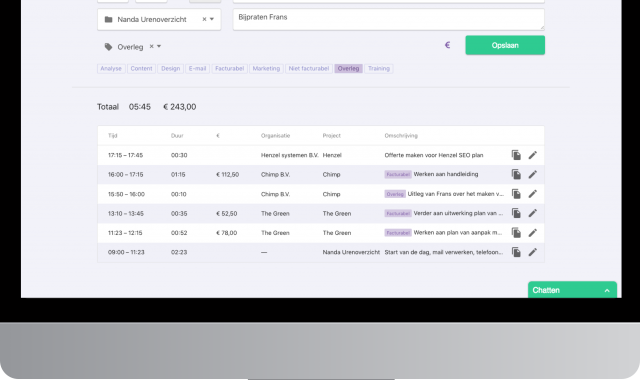
Task: Select the Marketing tag chip
Action: tap(266, 69)
